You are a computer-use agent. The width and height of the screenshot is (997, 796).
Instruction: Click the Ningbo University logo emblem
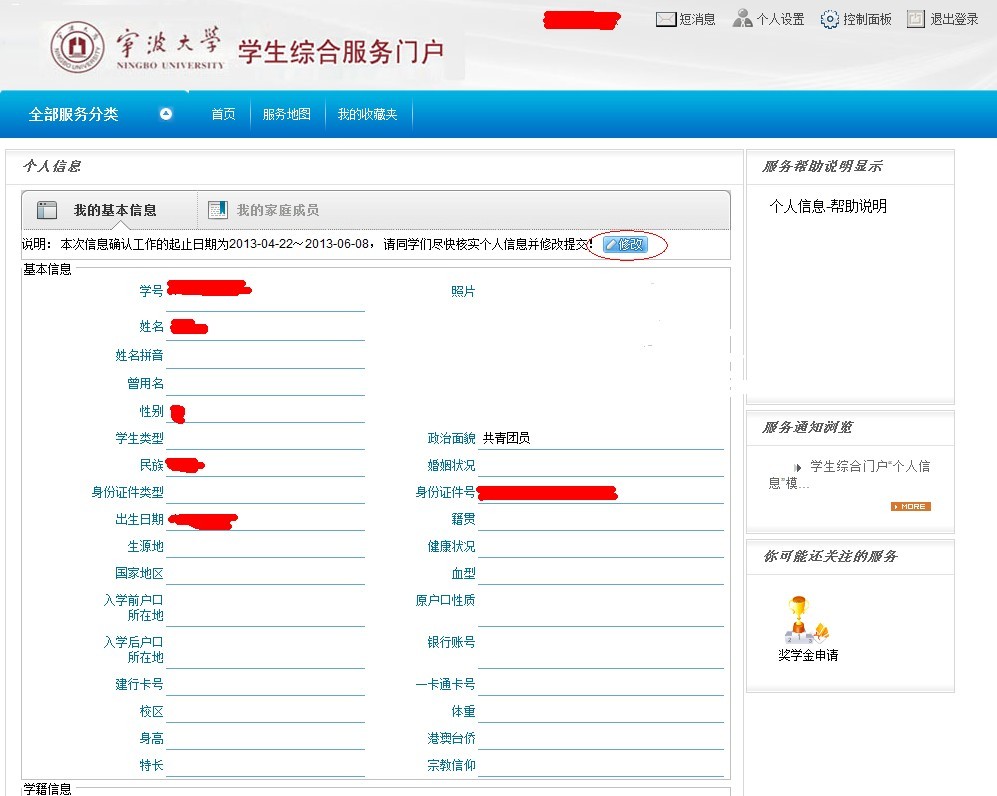pyautogui.click(x=78, y=46)
